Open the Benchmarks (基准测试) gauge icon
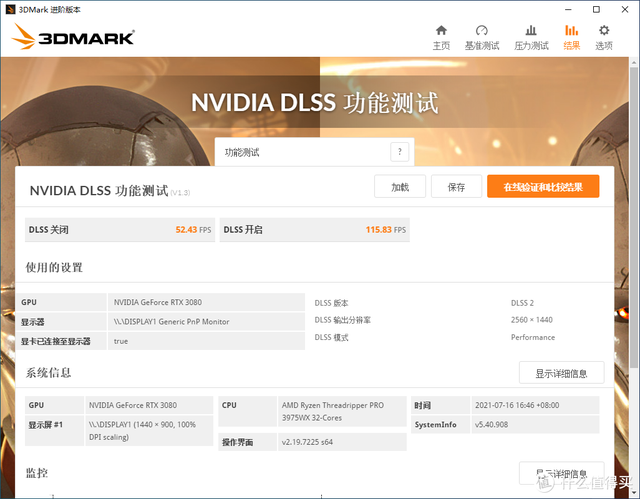 click(482, 38)
